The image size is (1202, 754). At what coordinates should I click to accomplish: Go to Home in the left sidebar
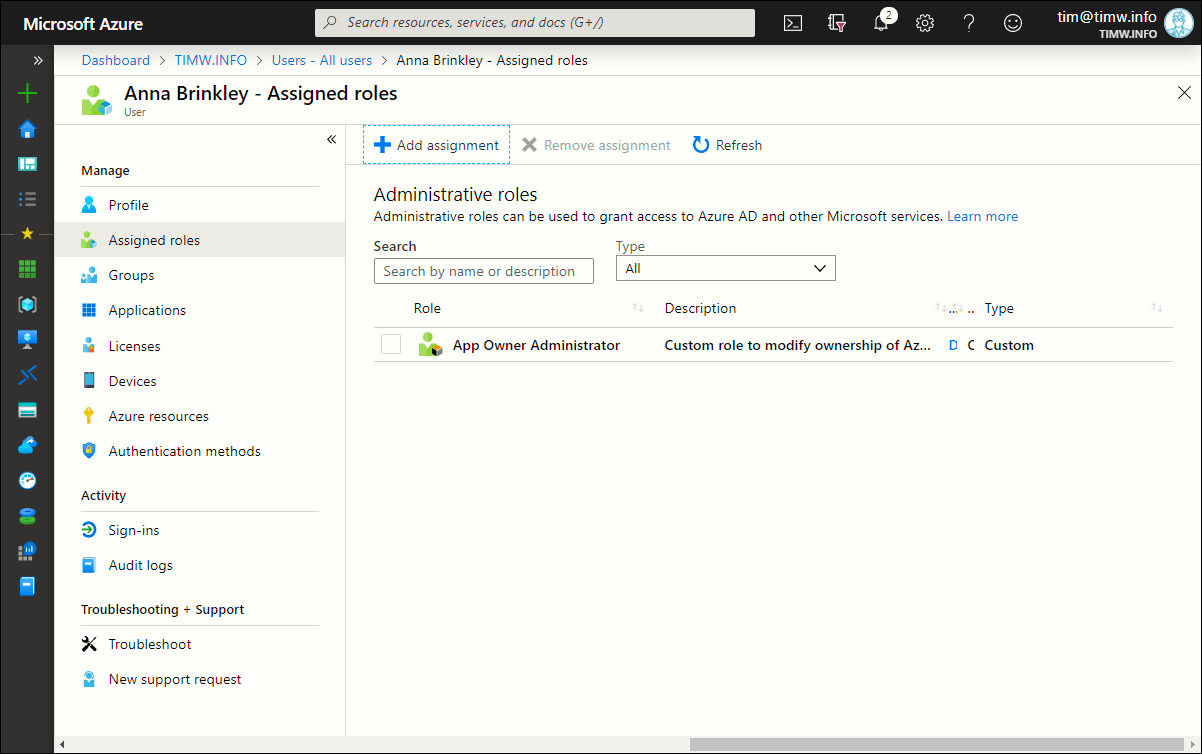point(28,129)
